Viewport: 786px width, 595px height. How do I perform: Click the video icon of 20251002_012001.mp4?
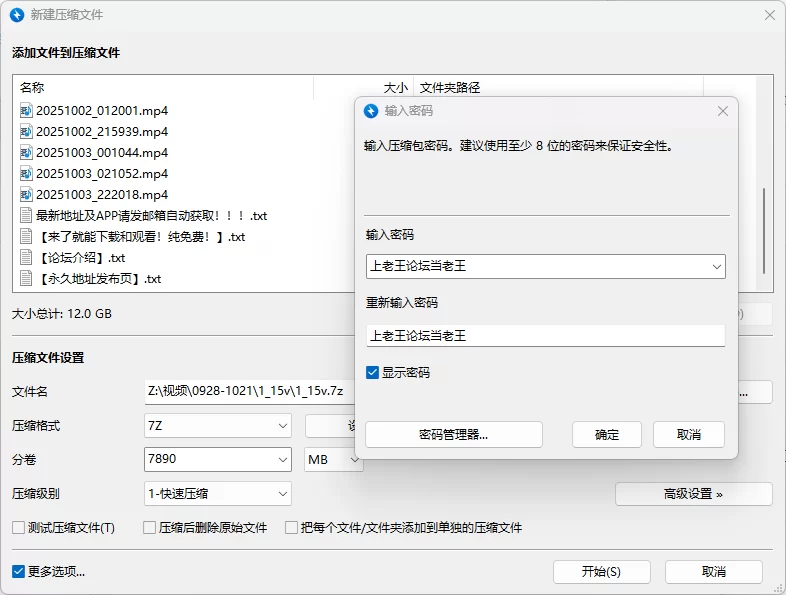(26, 110)
